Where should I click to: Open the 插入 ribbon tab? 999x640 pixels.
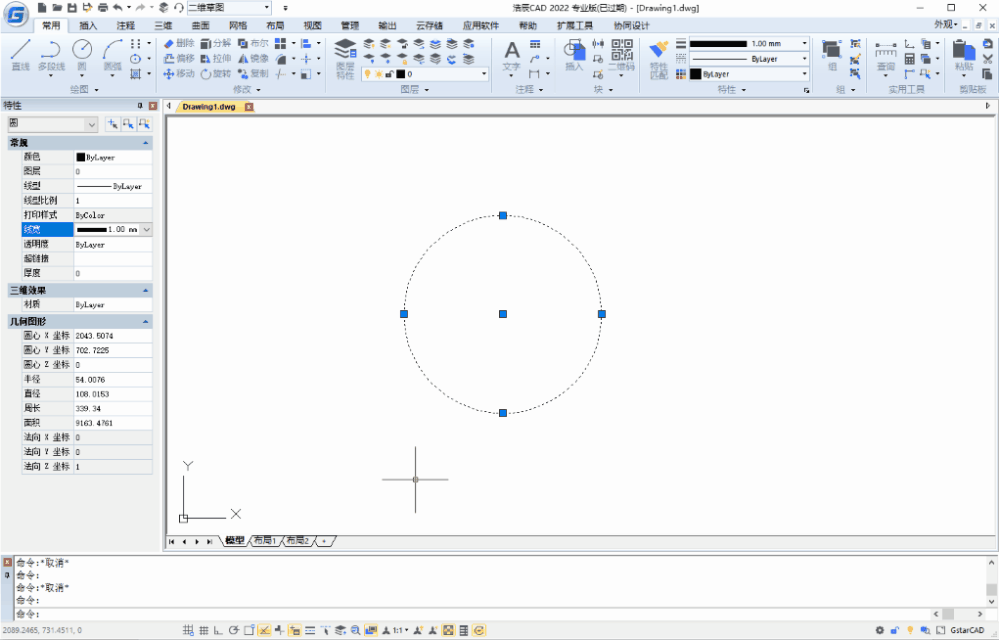88,25
